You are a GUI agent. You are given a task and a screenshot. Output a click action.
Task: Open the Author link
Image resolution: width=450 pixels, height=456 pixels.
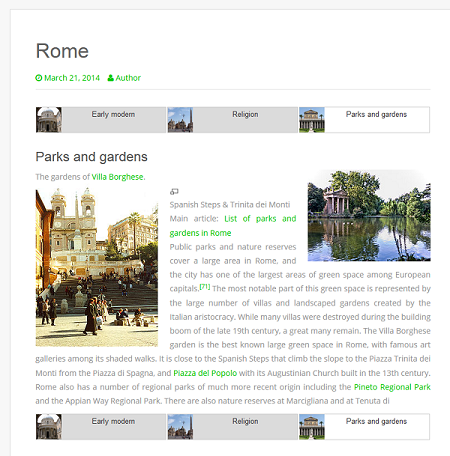click(x=128, y=78)
